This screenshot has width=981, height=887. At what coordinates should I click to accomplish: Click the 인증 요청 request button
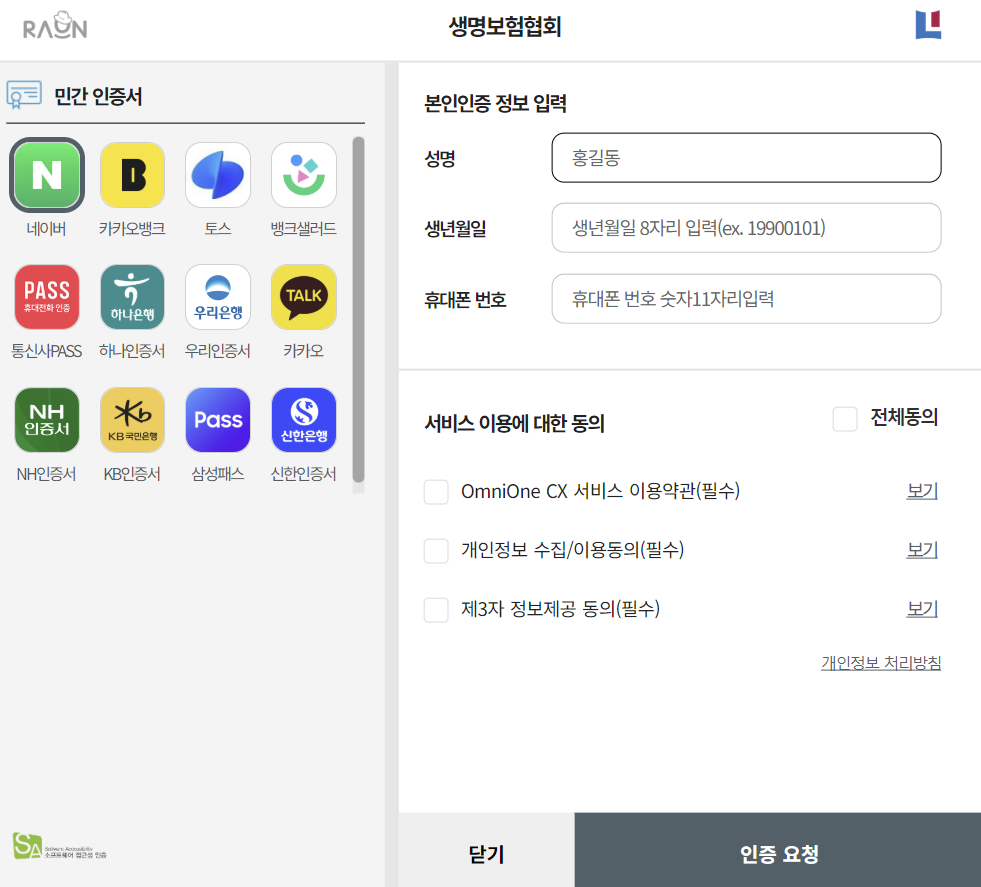tap(778, 850)
